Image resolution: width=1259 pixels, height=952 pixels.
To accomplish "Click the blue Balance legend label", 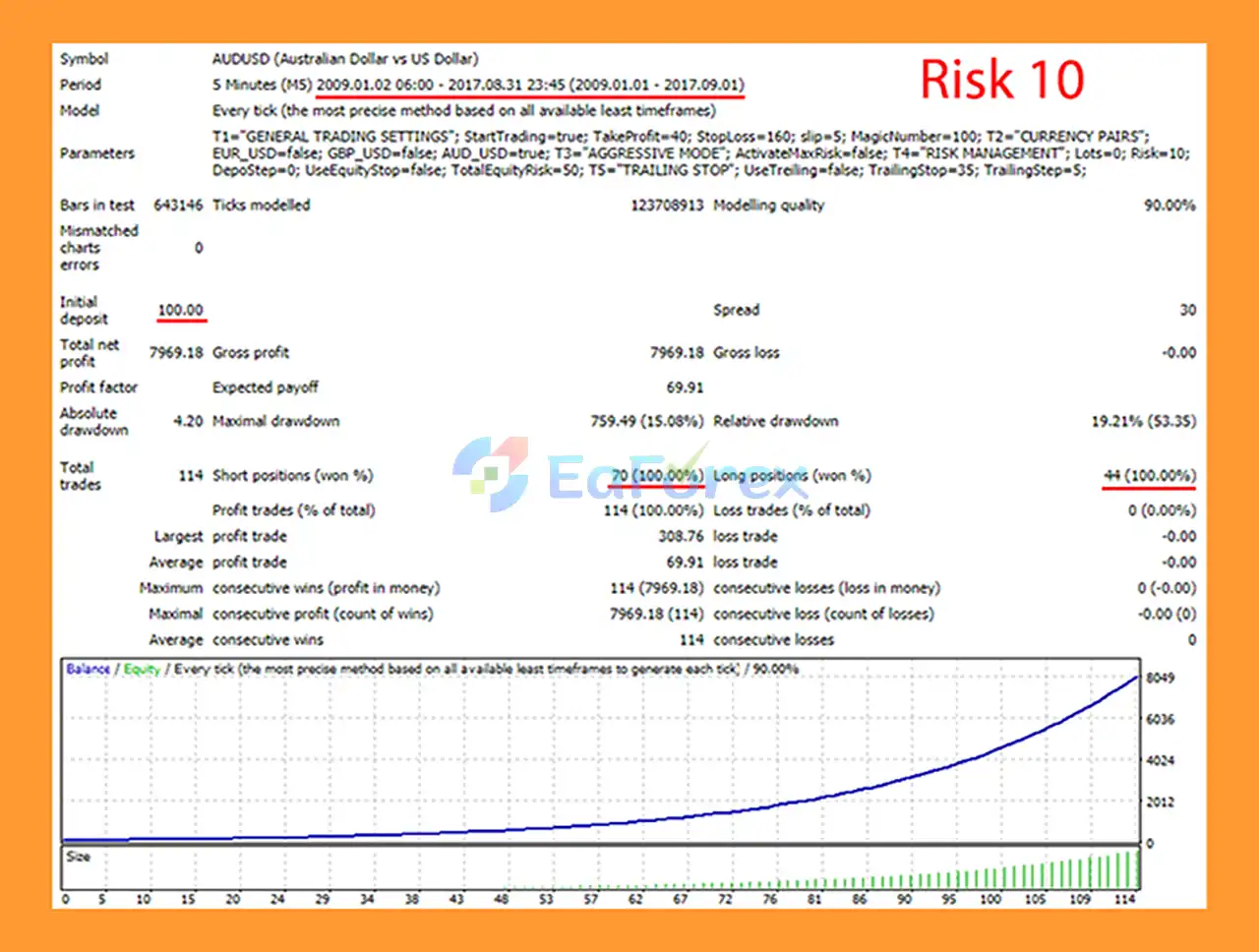I will point(88,669).
